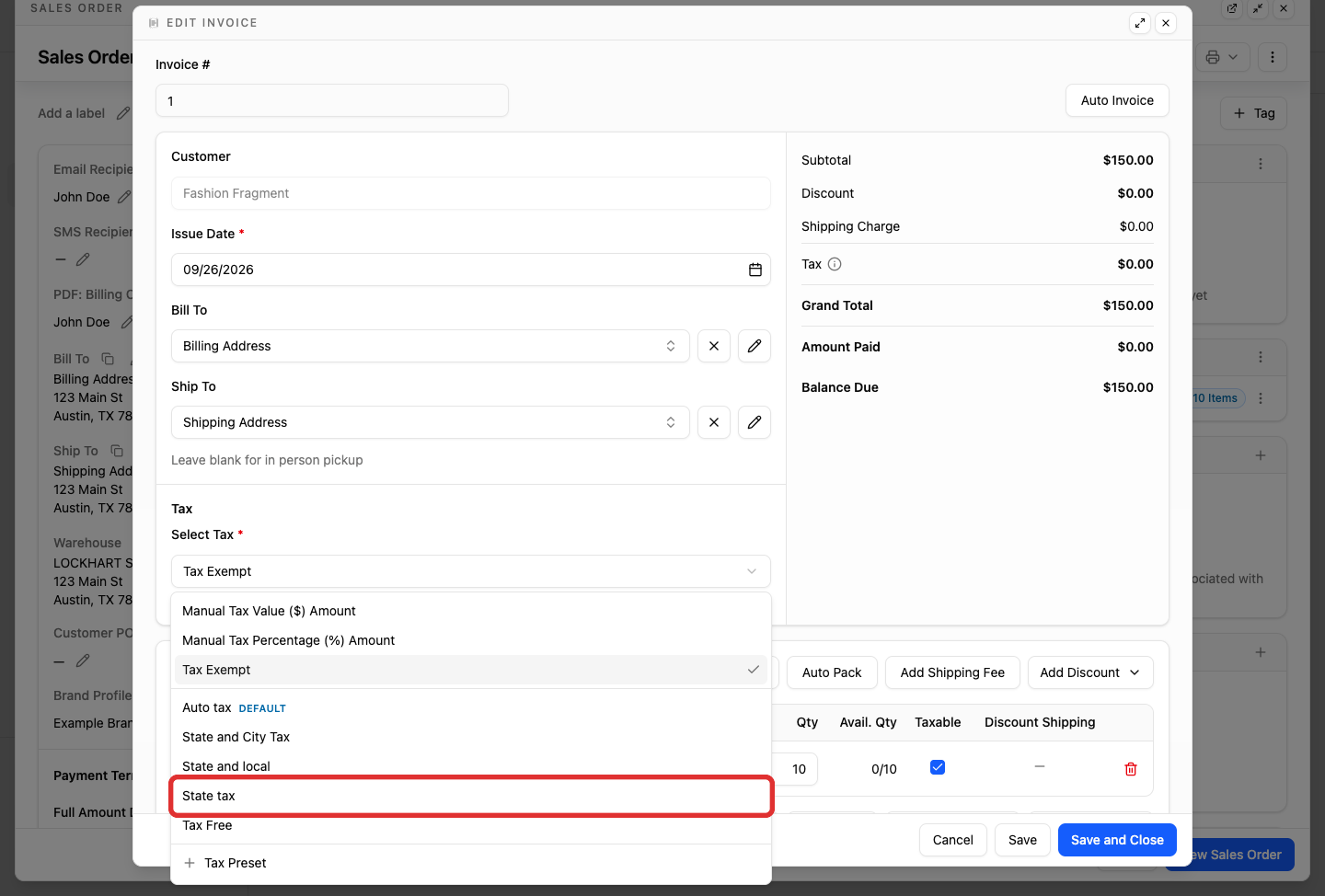This screenshot has height=896, width=1325.
Task: Edit the Ship To address with pencil icon
Action: point(755,422)
